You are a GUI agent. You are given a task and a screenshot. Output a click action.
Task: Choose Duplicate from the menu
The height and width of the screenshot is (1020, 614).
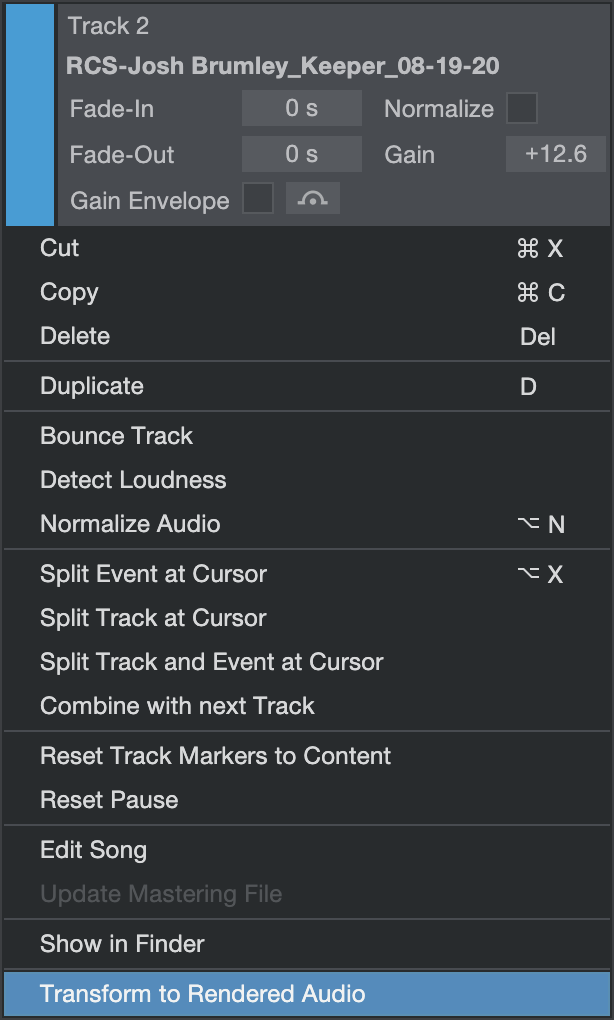point(92,386)
